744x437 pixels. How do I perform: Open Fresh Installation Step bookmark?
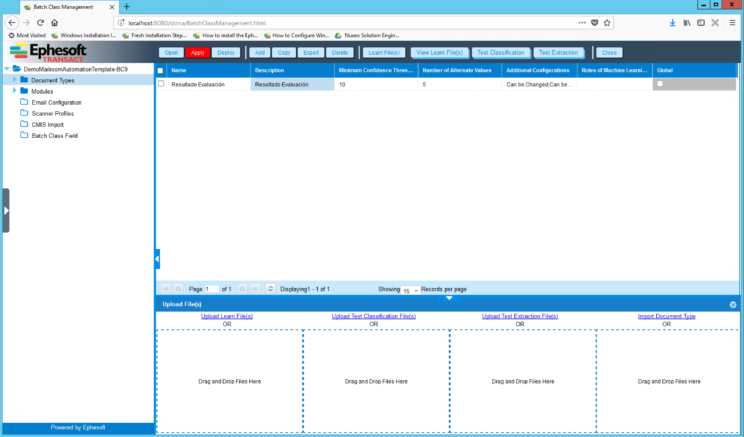(154, 35)
